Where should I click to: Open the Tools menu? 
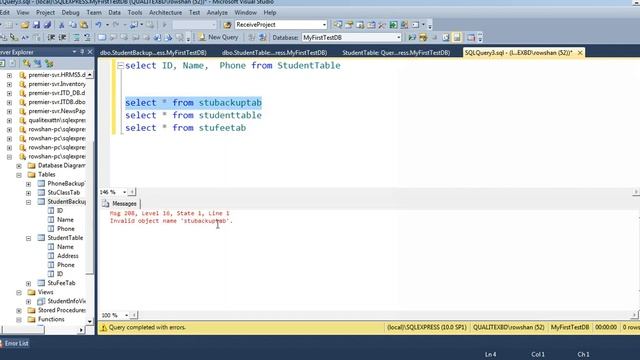[135, 13]
